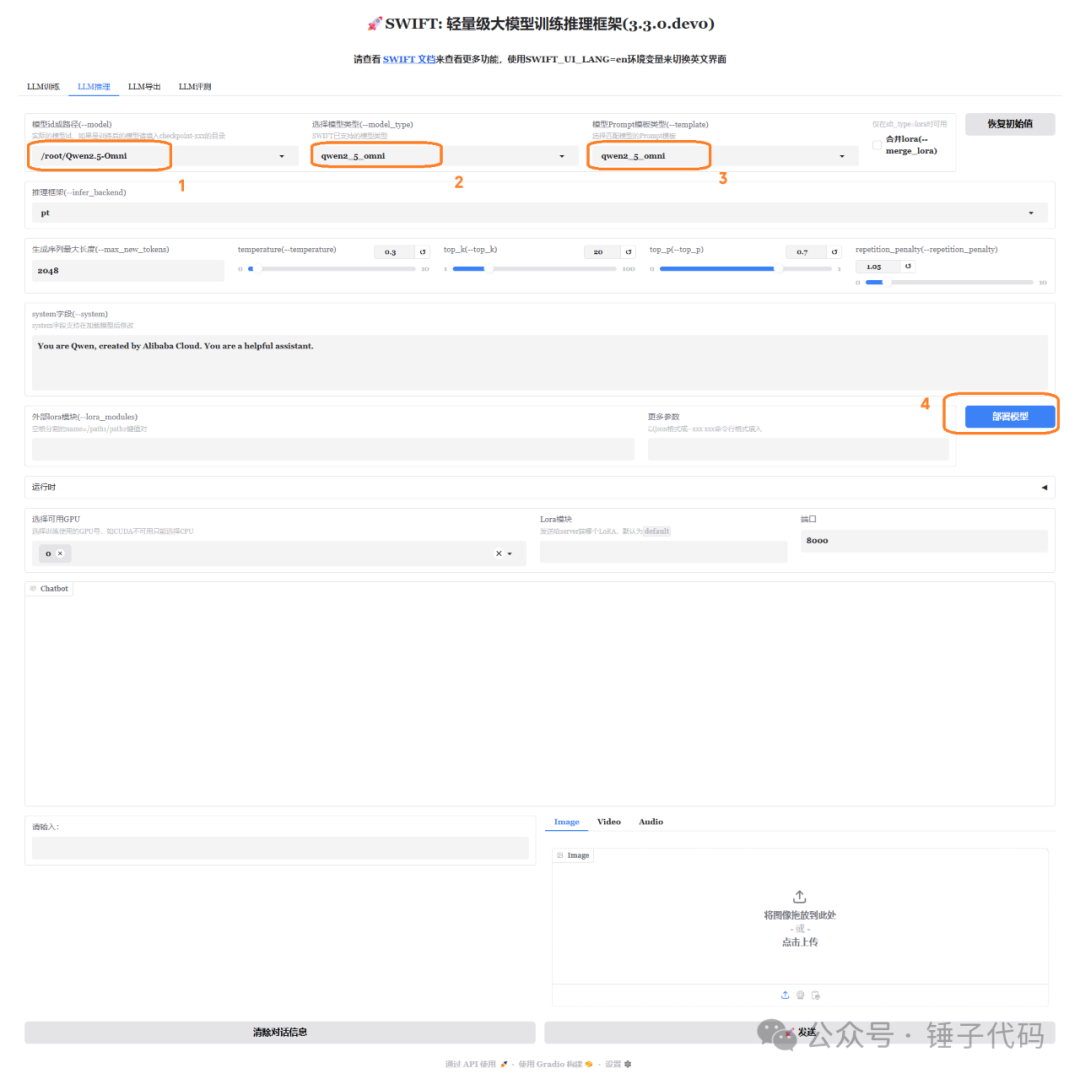This screenshot has height=1079, width=1080.
Task: Expand the 运行时 runtime accordion
Action: (539, 487)
